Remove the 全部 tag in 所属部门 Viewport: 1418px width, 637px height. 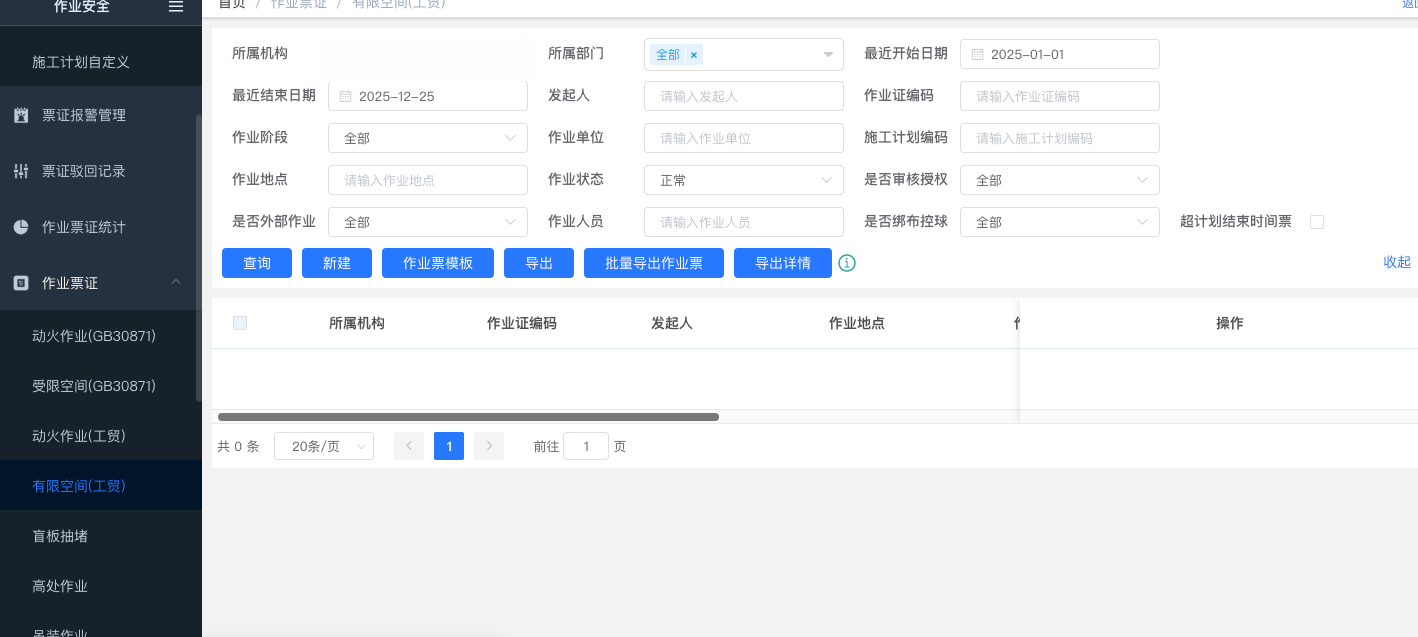[694, 55]
